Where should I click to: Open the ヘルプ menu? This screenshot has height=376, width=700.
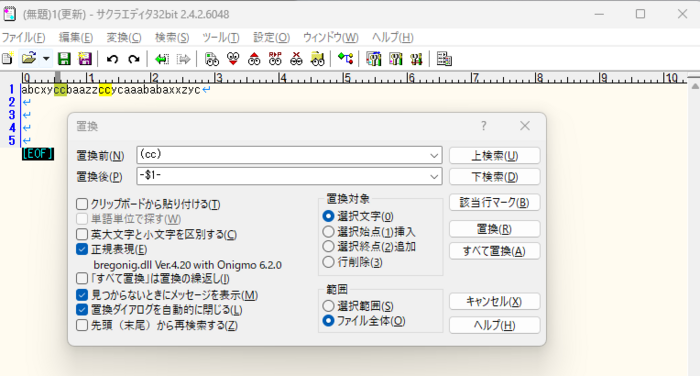(x=392, y=38)
